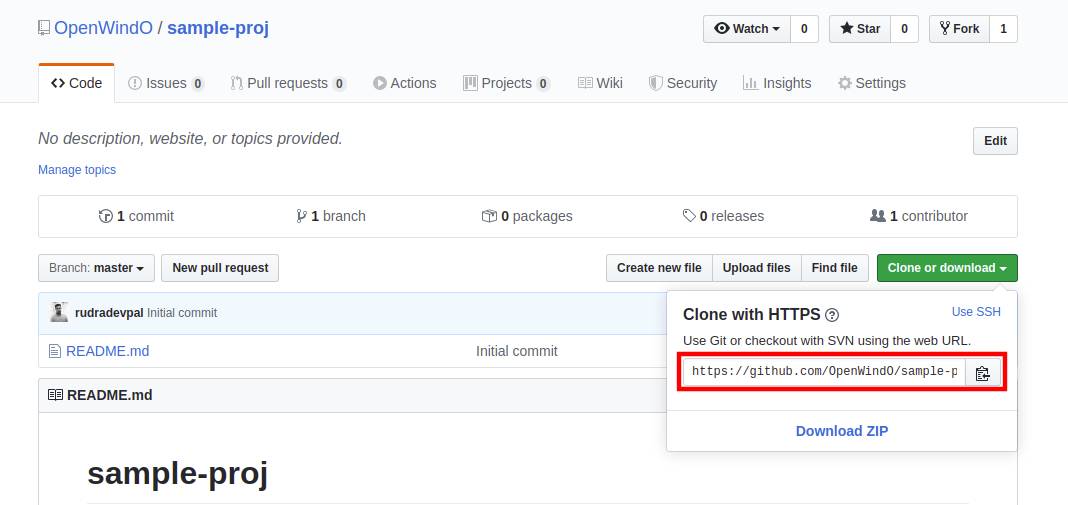Switch to Use SSH

(x=976, y=311)
